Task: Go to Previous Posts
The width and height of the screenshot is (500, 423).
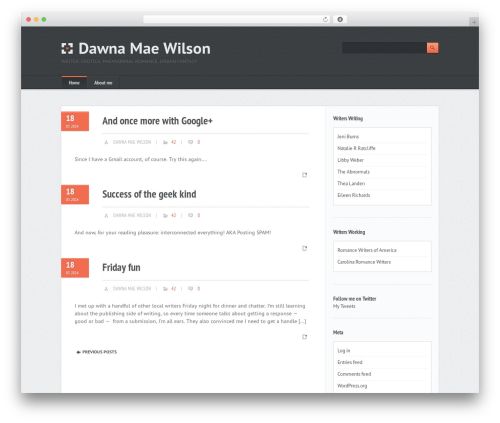Action: (x=97, y=352)
